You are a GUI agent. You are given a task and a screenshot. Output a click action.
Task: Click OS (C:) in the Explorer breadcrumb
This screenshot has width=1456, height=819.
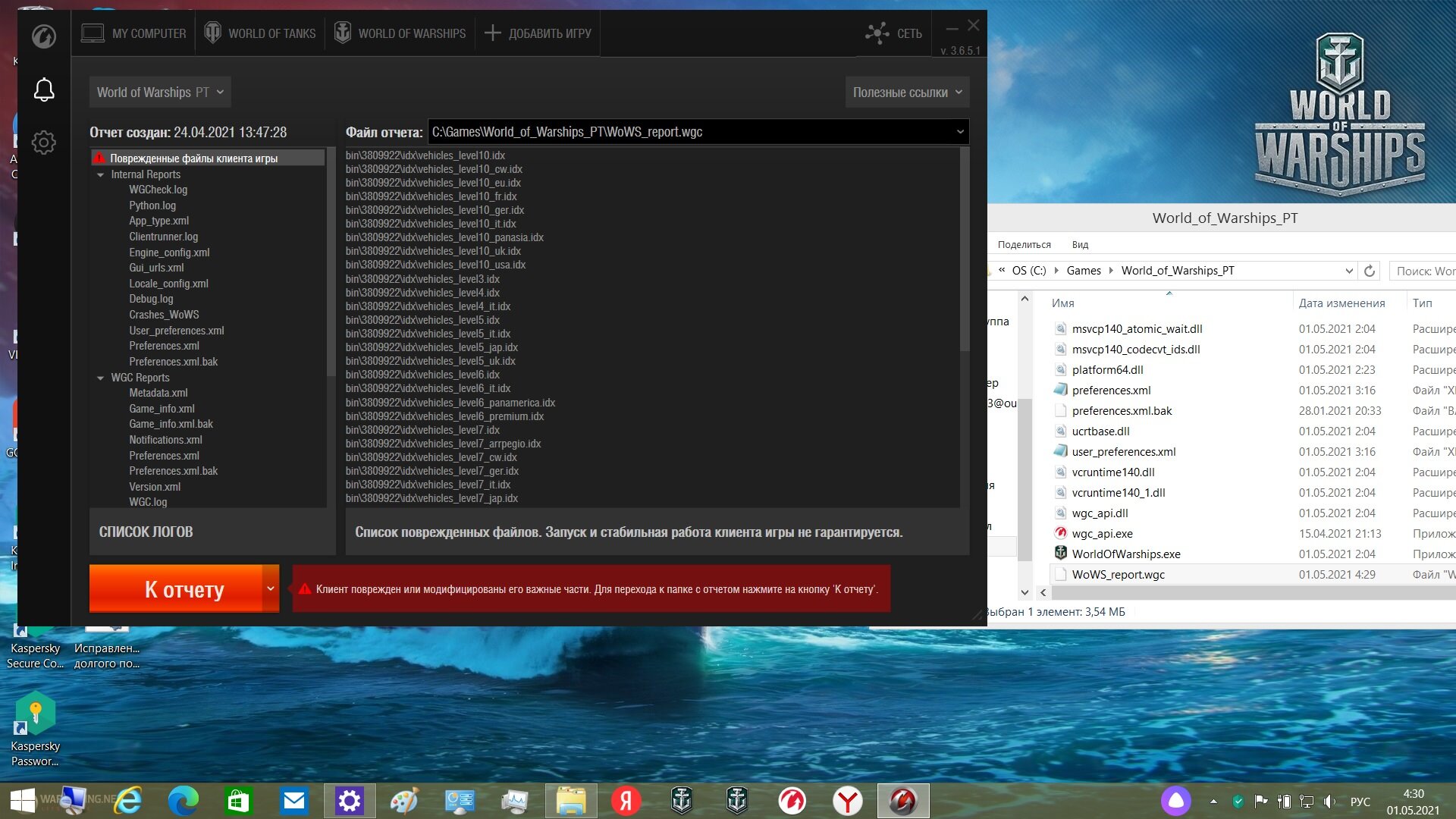[1028, 271]
